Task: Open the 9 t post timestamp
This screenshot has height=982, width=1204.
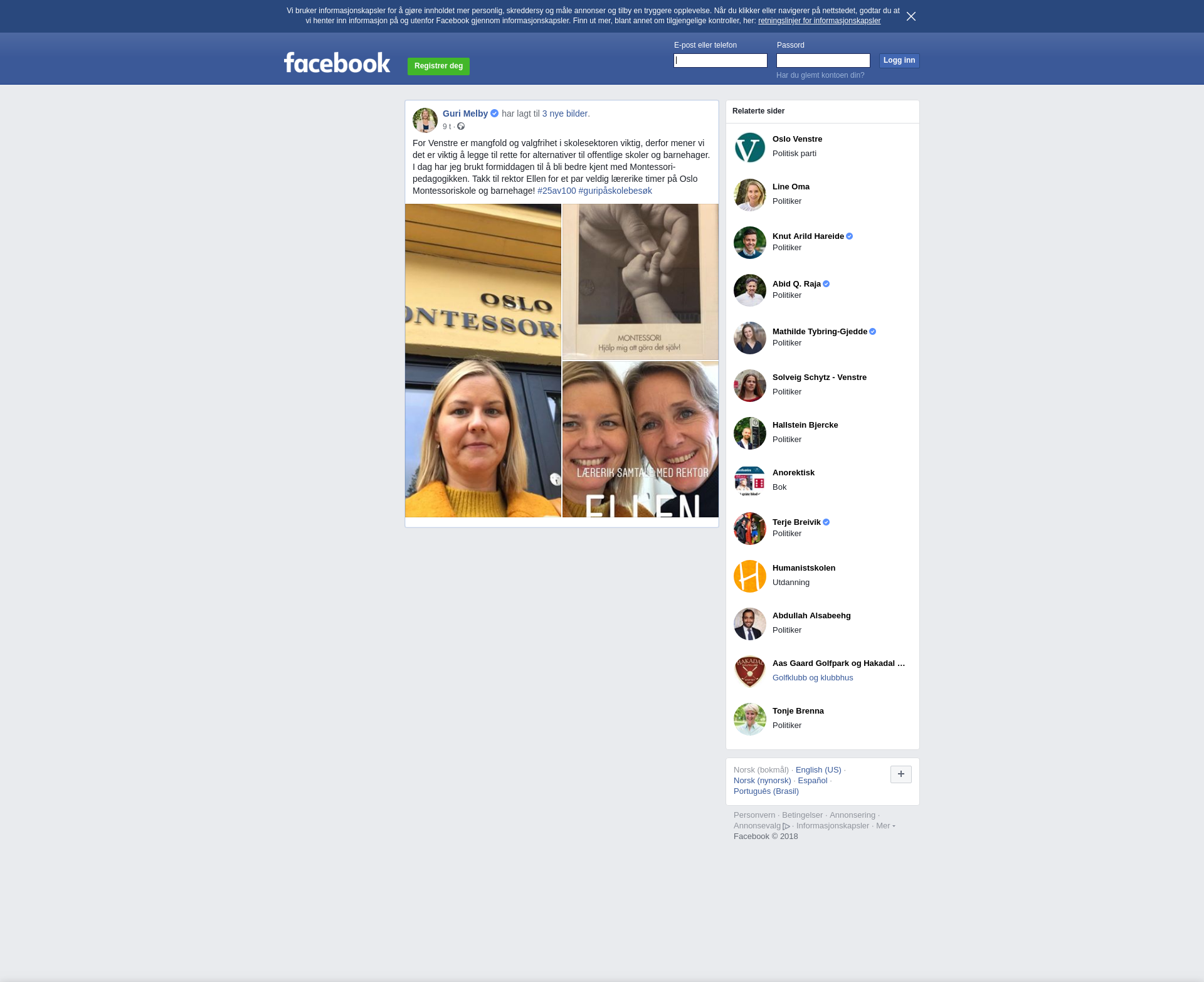Action: click(x=446, y=127)
